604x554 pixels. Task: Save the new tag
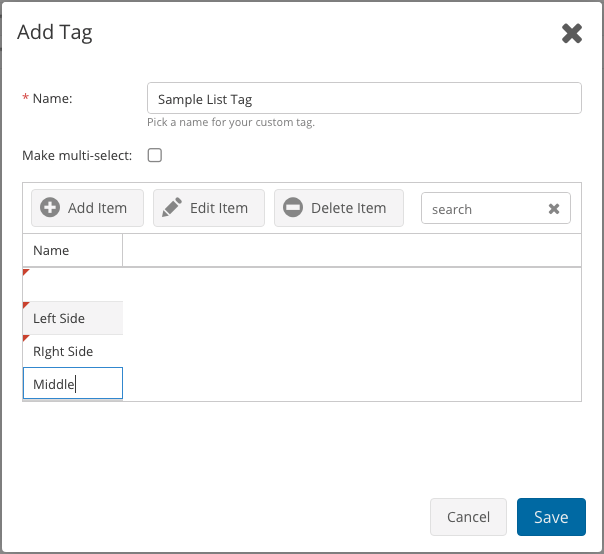tap(551, 517)
